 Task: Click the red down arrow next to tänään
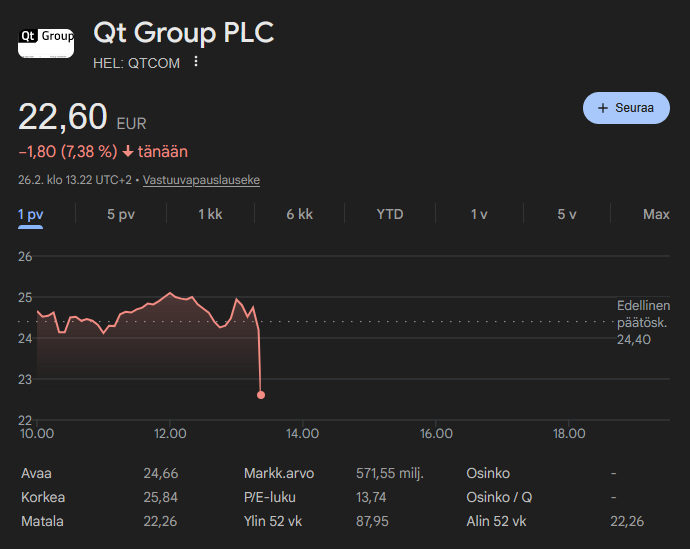[x=128, y=152]
